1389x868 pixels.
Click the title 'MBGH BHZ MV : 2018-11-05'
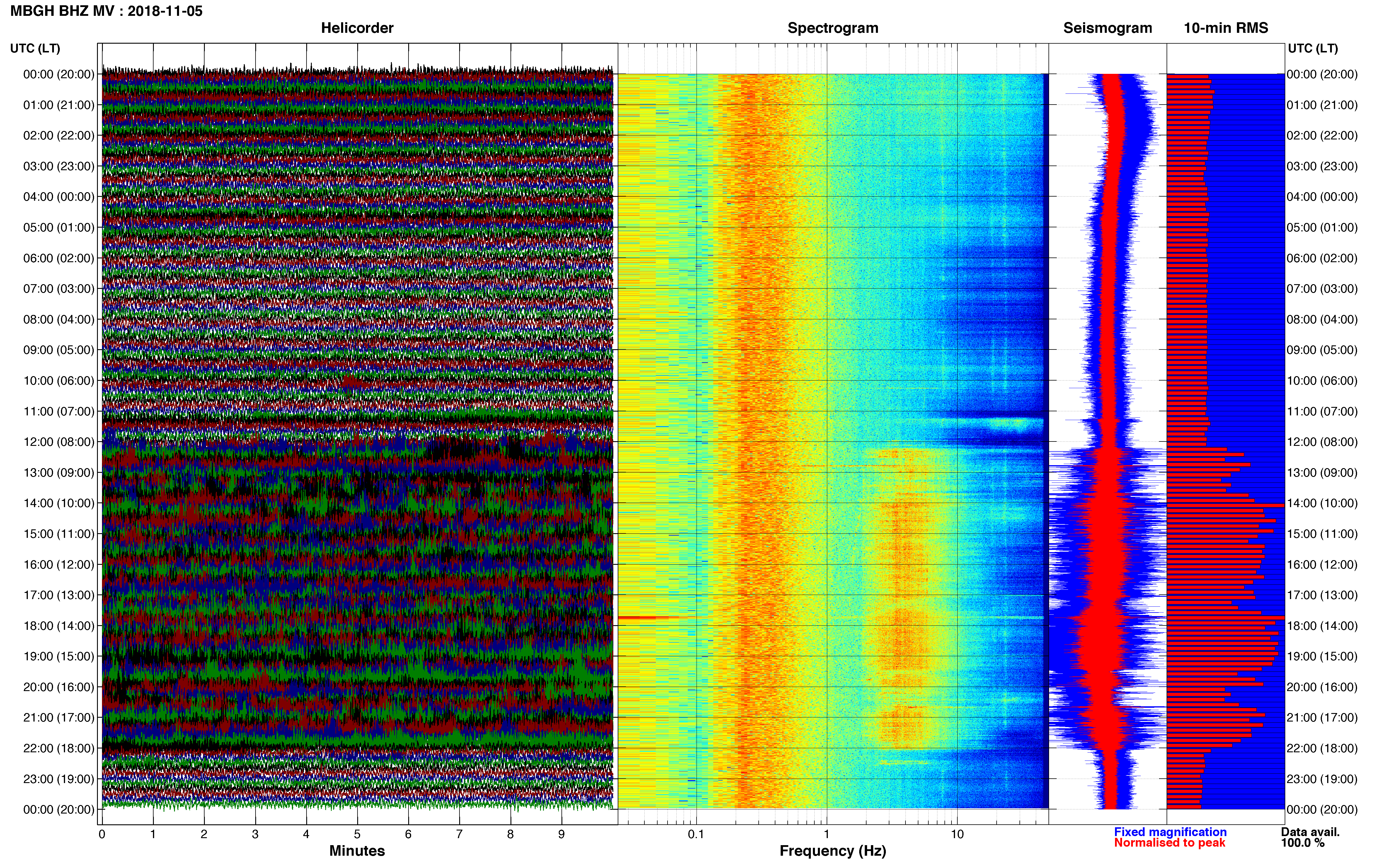tap(106, 11)
